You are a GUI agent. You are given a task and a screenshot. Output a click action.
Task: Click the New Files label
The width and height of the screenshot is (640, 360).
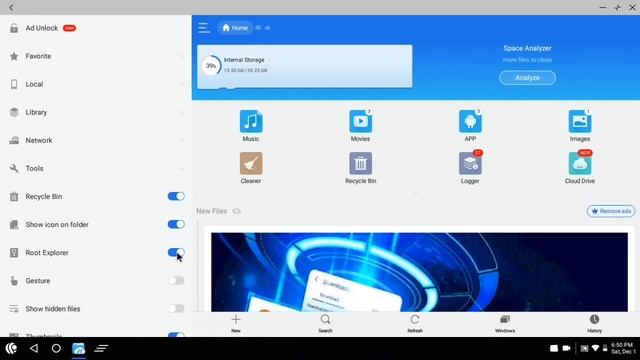tap(211, 211)
